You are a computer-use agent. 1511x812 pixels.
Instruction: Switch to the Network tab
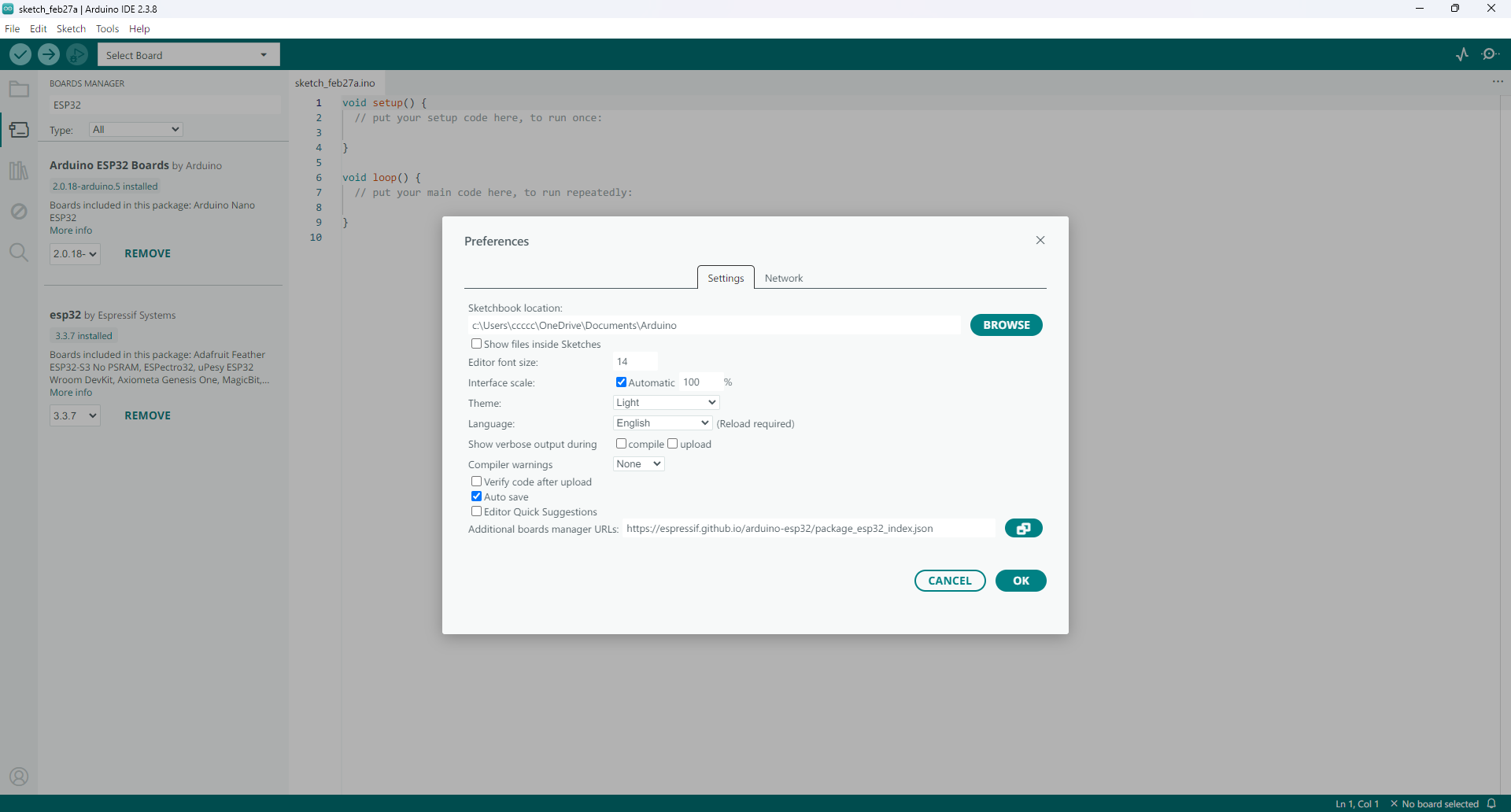(x=783, y=279)
